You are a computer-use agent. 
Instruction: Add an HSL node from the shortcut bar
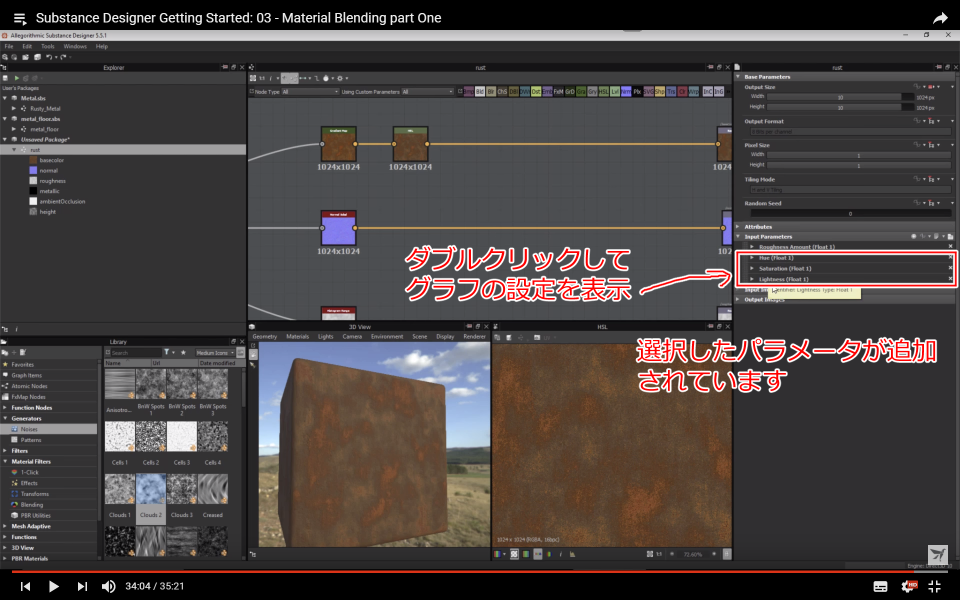(x=604, y=91)
